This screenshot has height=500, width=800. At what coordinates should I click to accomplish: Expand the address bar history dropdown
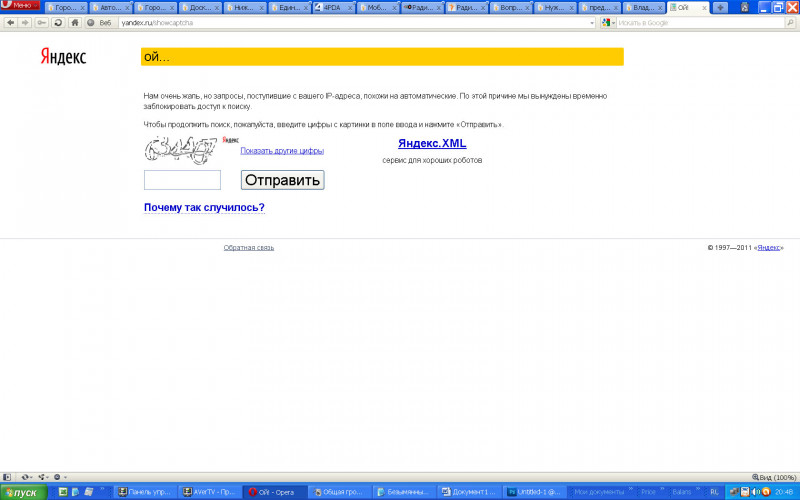pyautogui.click(x=592, y=23)
